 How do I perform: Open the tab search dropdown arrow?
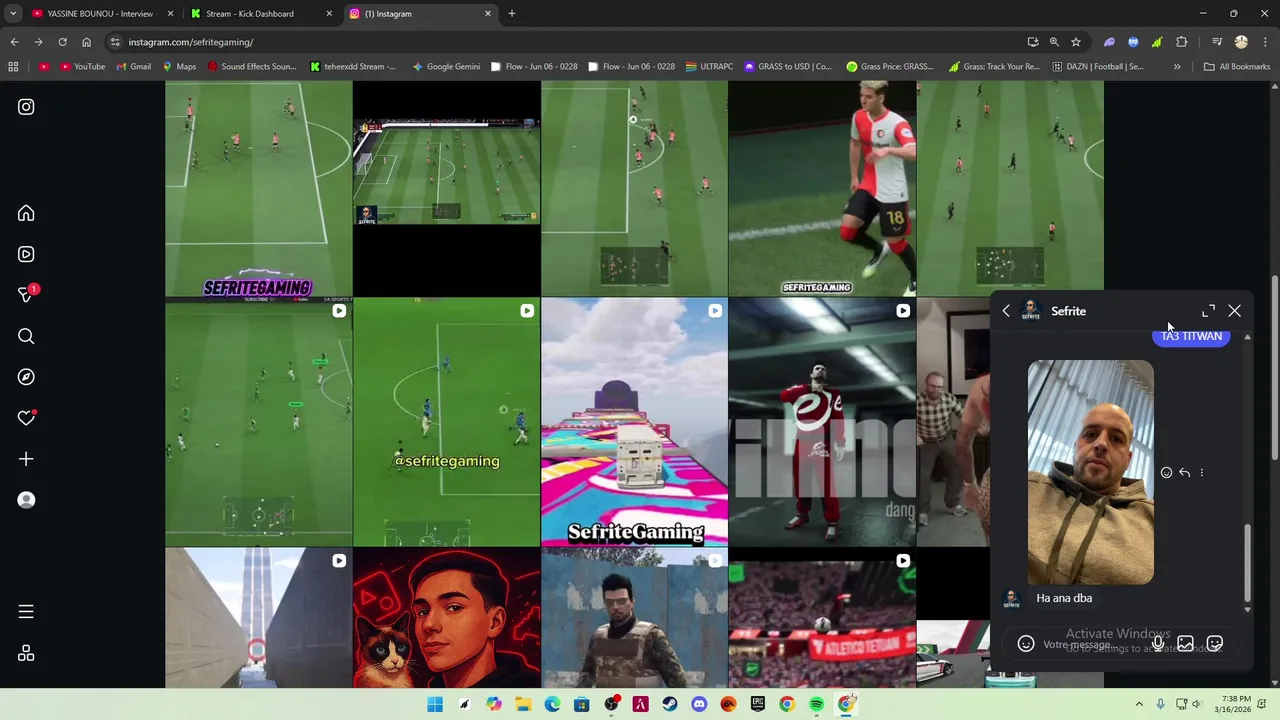(12, 14)
